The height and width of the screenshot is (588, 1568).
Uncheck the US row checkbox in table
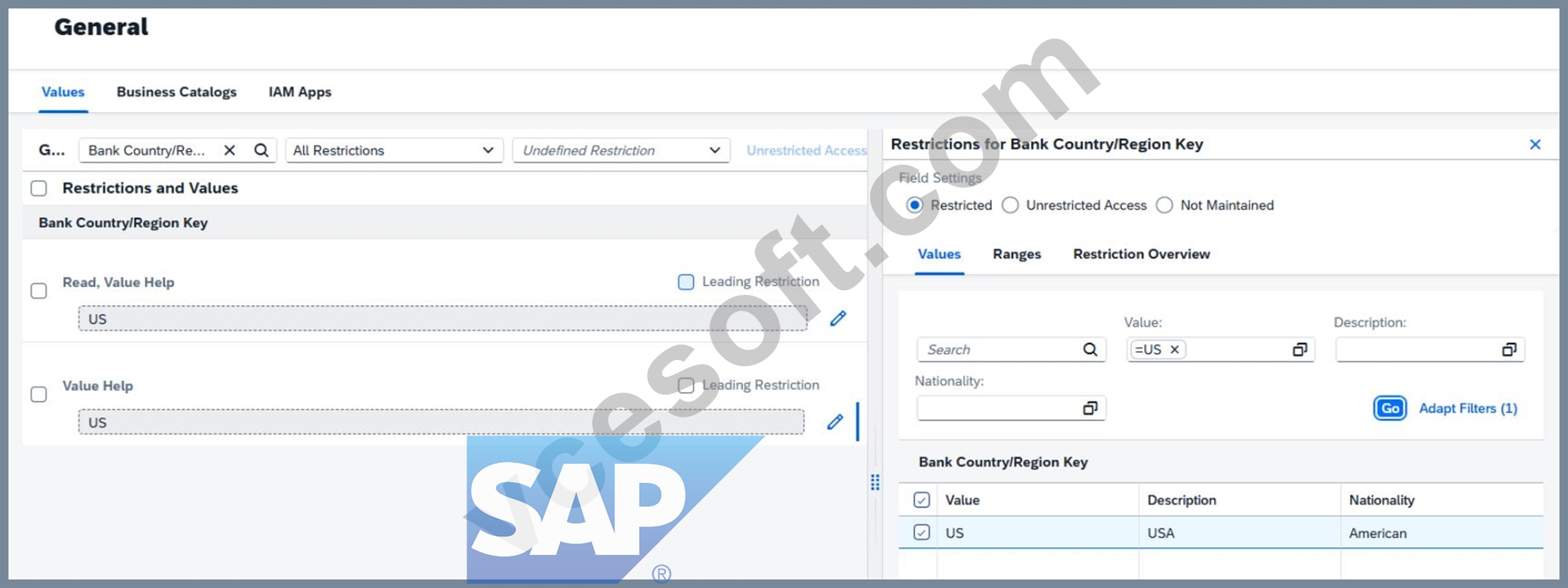click(922, 533)
